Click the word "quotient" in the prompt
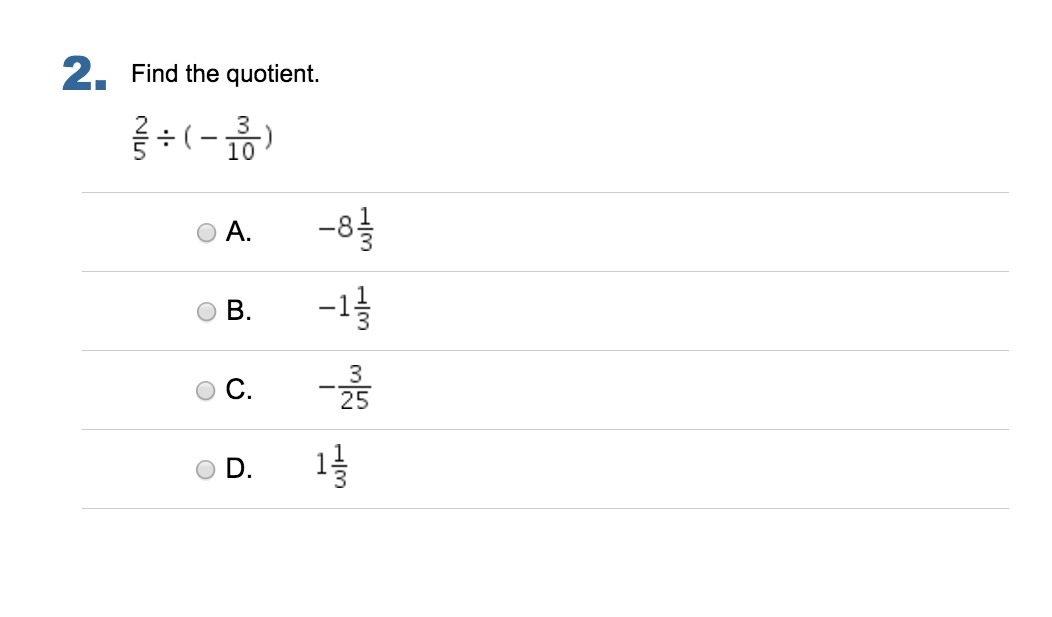This screenshot has height=617, width=1052. (269, 74)
